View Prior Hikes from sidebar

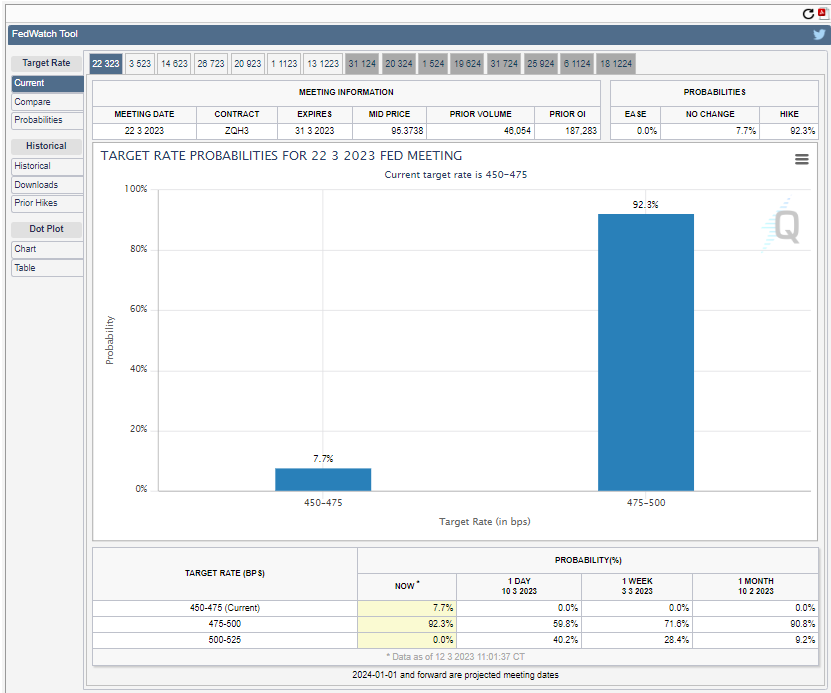(47, 203)
